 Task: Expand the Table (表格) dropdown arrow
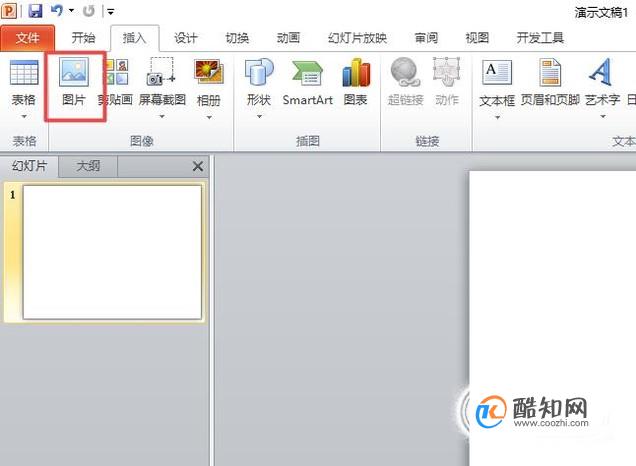(24, 117)
